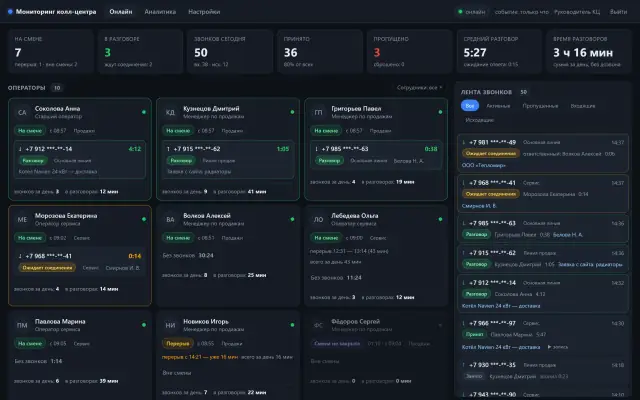Click the ВА avatar of Волков Алексей
The height and width of the screenshot is (400, 640).
click(x=170, y=219)
